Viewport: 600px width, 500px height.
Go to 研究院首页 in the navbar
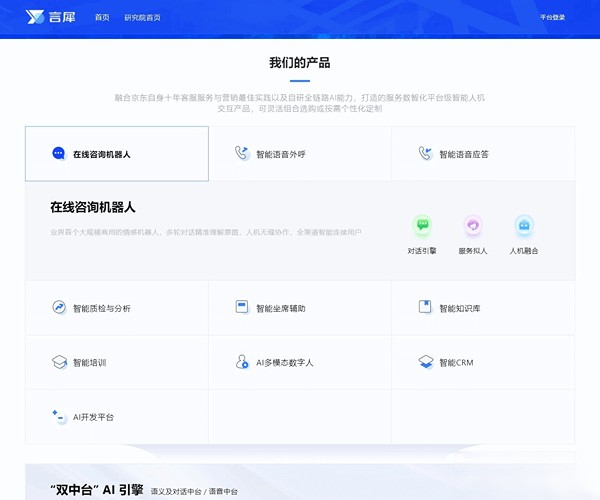tap(142, 18)
